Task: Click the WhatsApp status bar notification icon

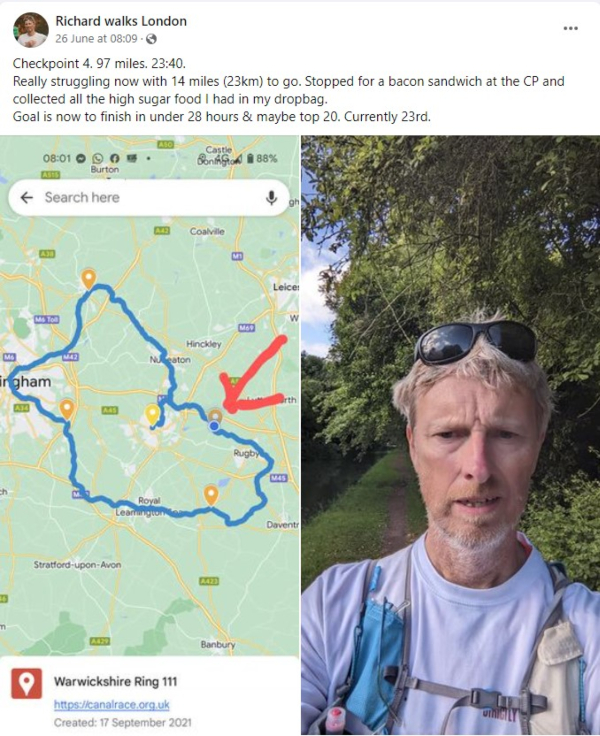Action: [x=98, y=159]
